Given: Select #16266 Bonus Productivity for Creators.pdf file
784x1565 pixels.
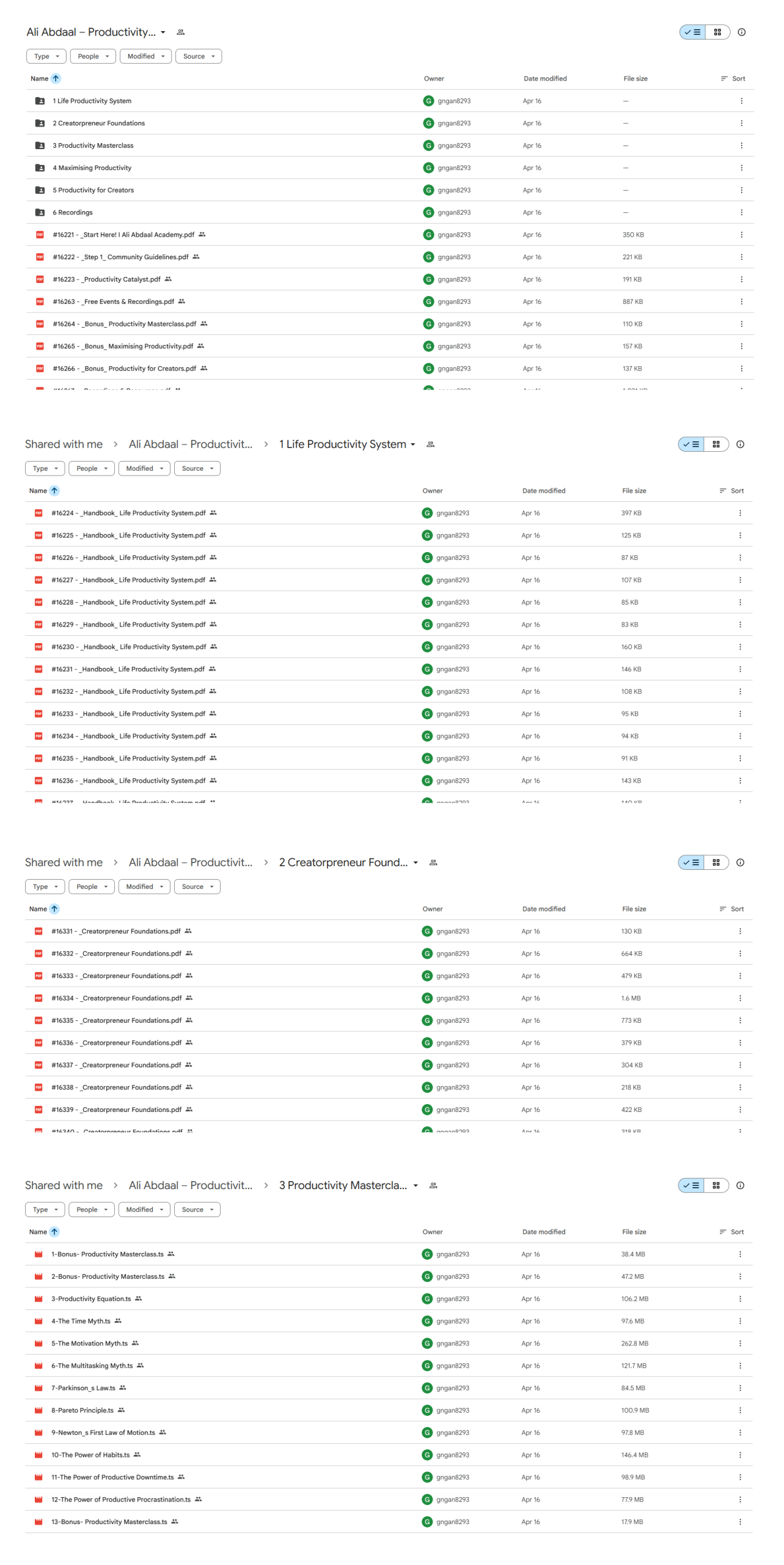Looking at the screenshot, I should (x=390, y=369).
